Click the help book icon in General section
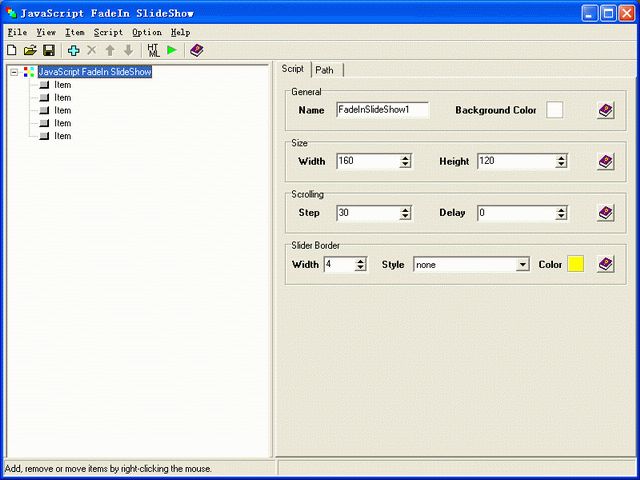Image resolution: width=640 pixels, height=480 pixels. (605, 110)
